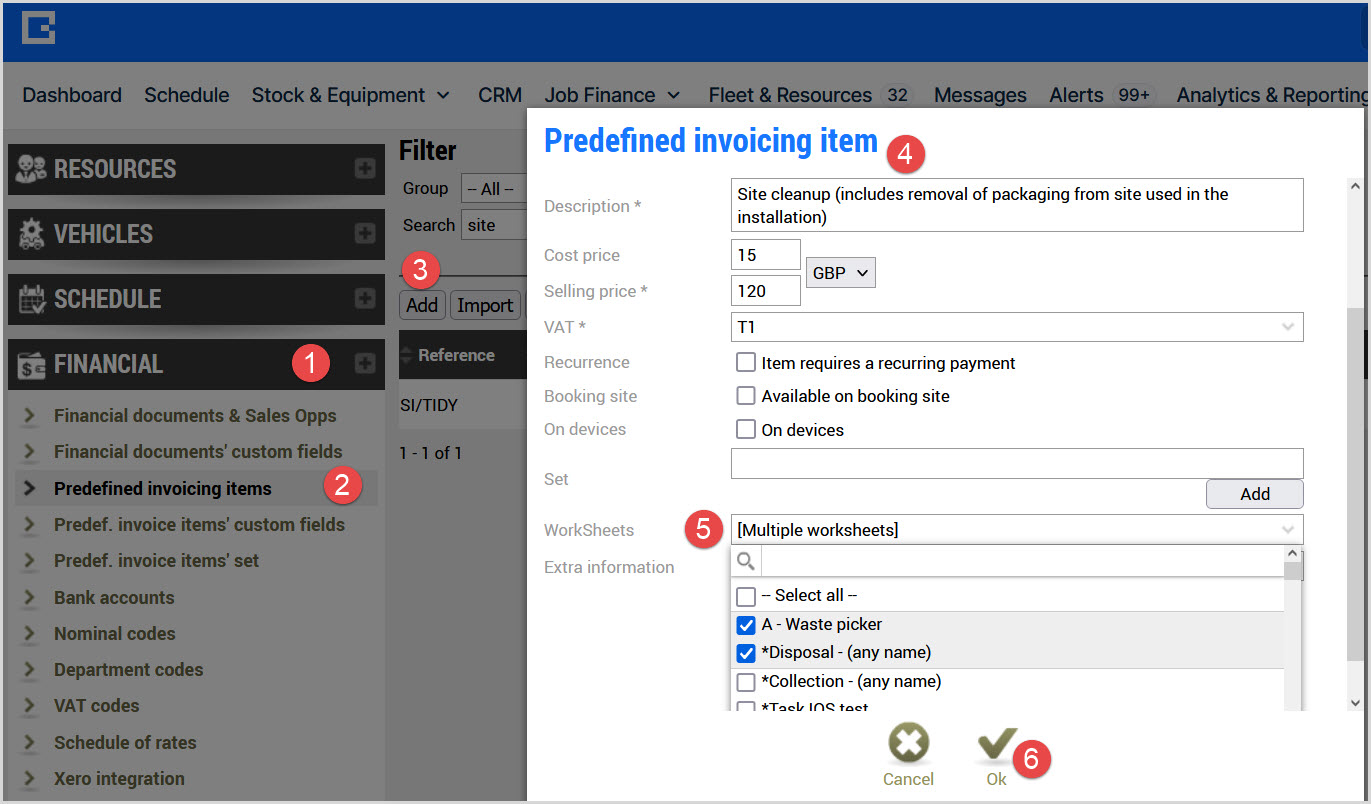1371x804 pixels.
Task: Click the Cancel cross icon
Action: 908,745
